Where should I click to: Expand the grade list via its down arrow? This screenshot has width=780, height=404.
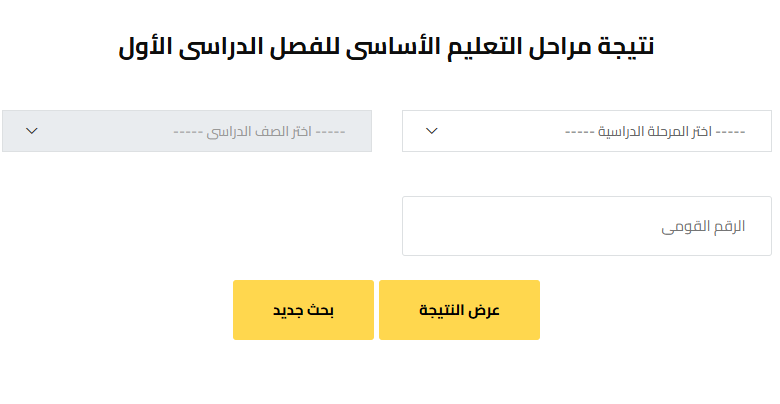[32, 131]
